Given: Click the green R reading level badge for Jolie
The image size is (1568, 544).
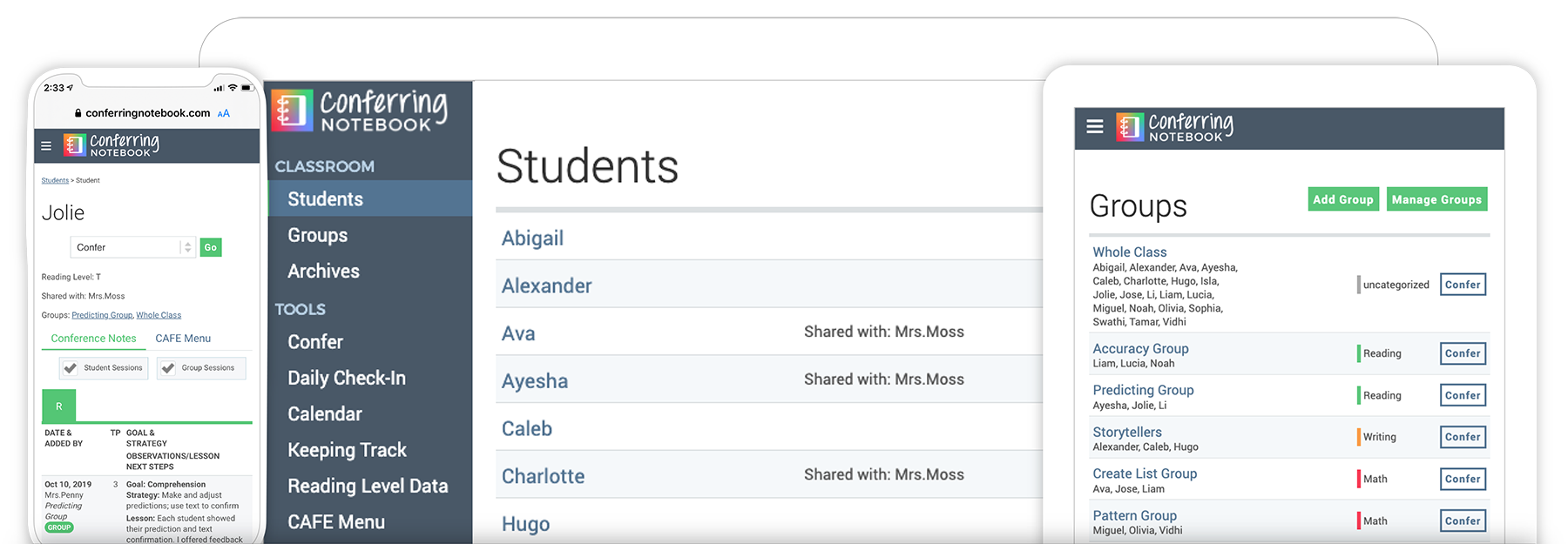Looking at the screenshot, I should [x=58, y=406].
